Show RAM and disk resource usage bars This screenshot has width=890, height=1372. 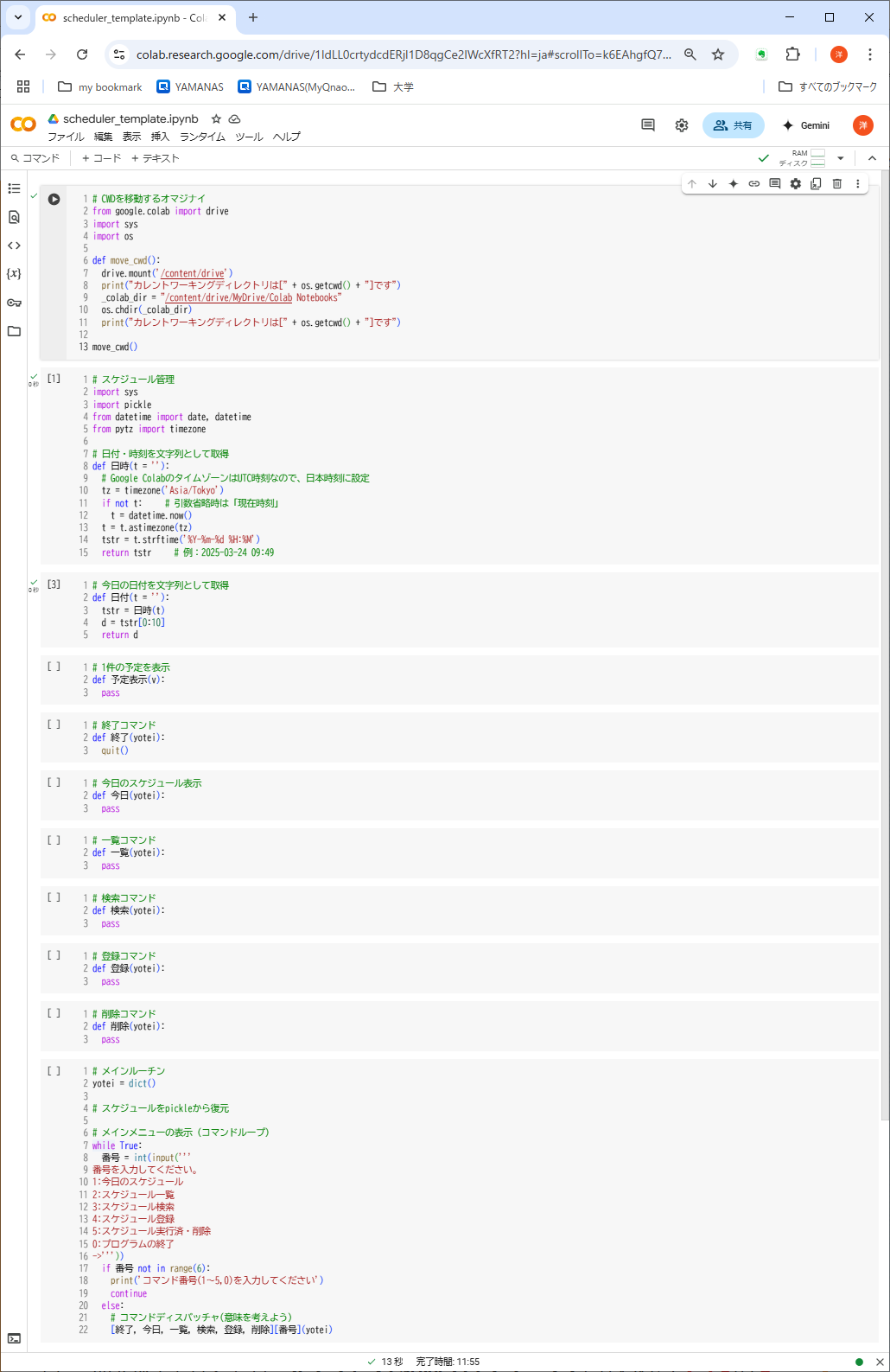(x=802, y=158)
